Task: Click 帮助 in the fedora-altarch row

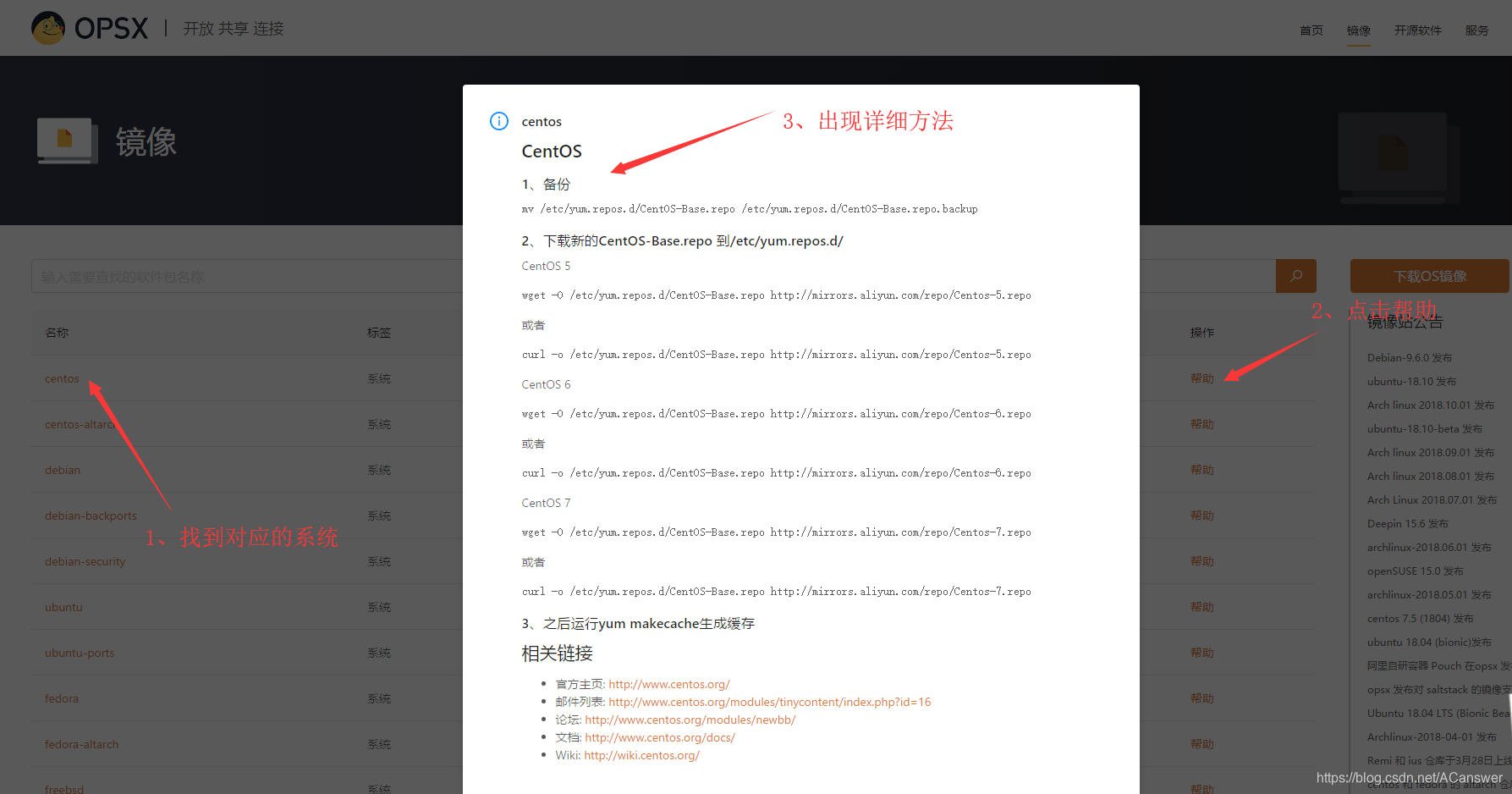Action: (x=1202, y=744)
